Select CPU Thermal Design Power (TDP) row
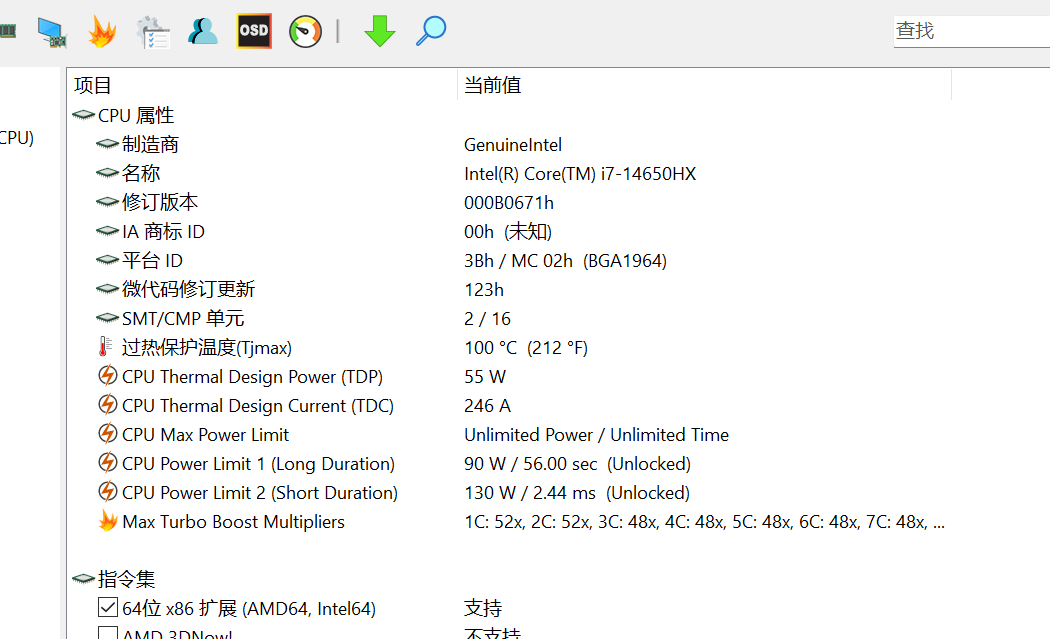The image size is (1050, 639). click(252, 376)
